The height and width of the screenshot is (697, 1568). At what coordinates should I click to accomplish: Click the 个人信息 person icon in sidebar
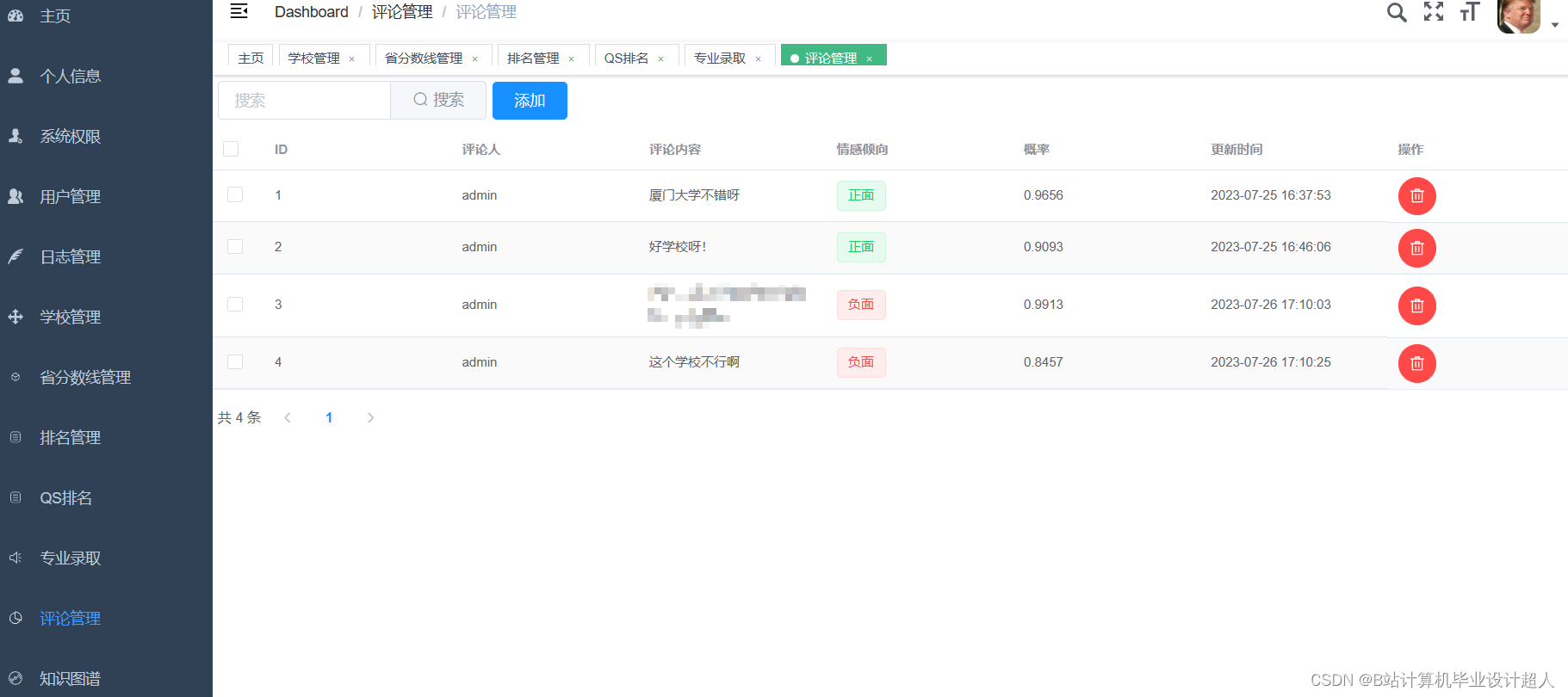(x=15, y=76)
